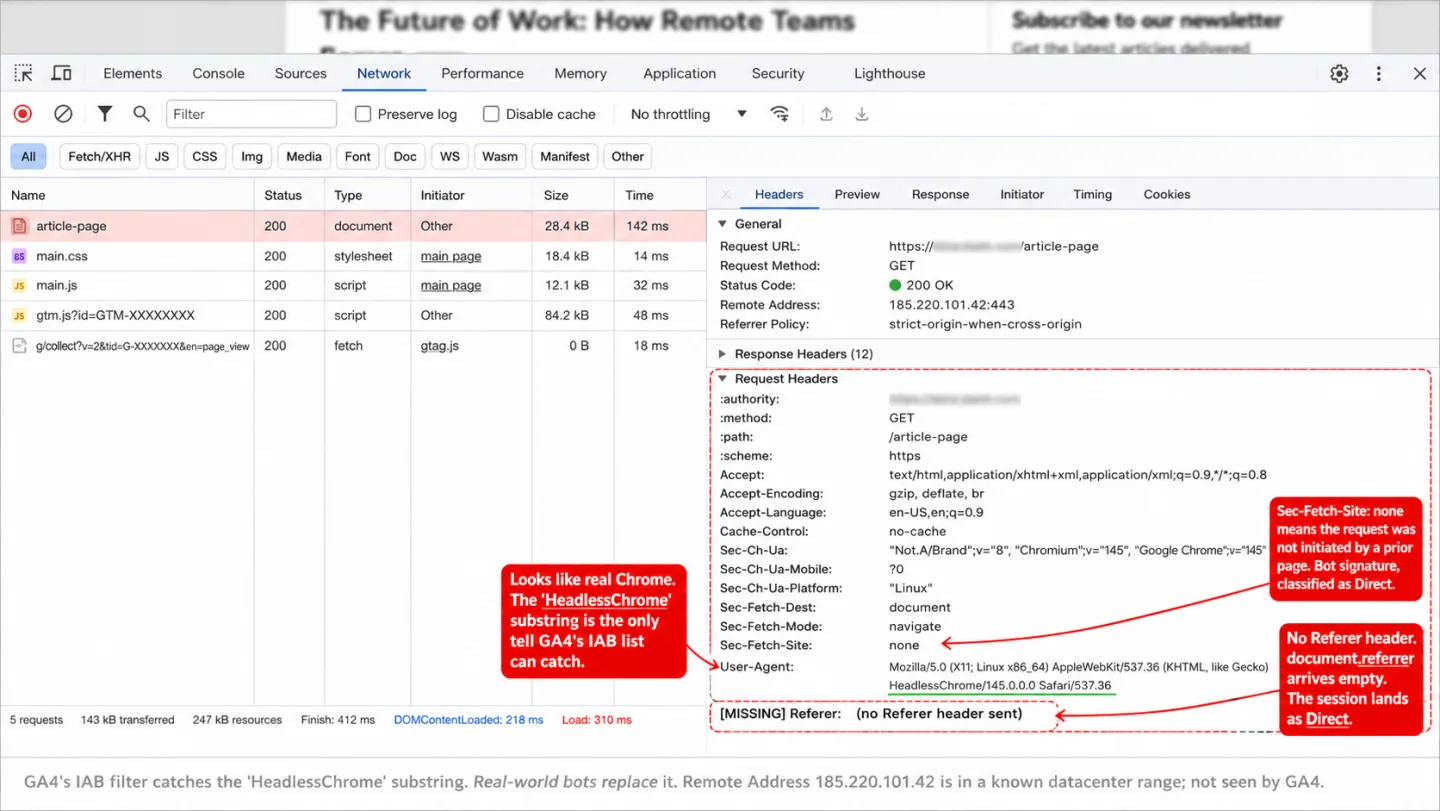The height and width of the screenshot is (811, 1440).
Task: Follow the main page initiator link for main.js
Action: 450,285
